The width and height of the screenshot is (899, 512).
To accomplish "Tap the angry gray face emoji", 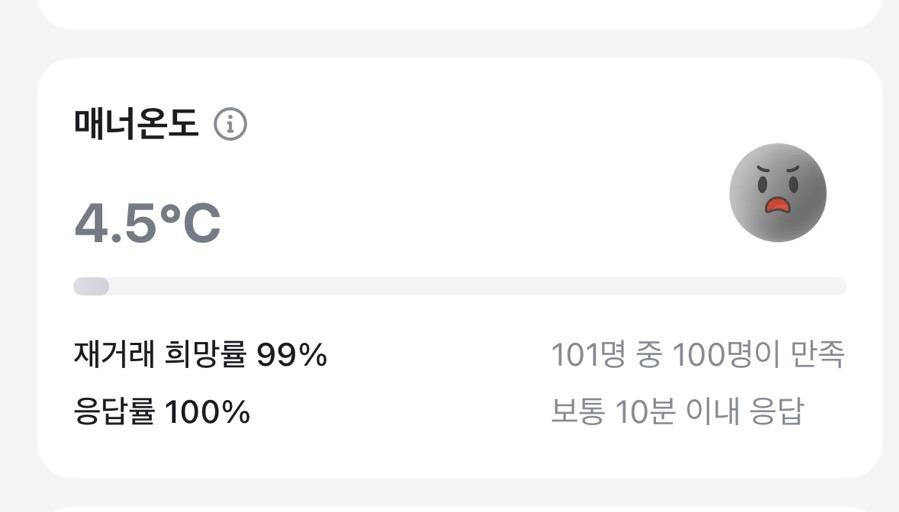I will [x=777, y=192].
